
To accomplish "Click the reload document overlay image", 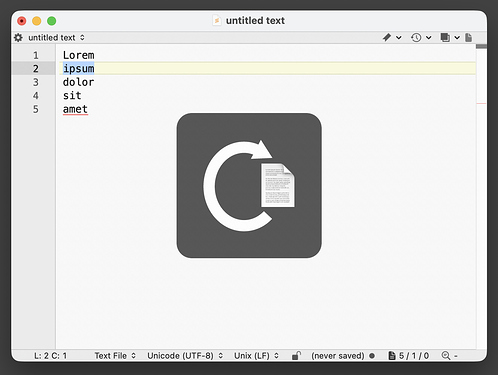I will (249, 185).
